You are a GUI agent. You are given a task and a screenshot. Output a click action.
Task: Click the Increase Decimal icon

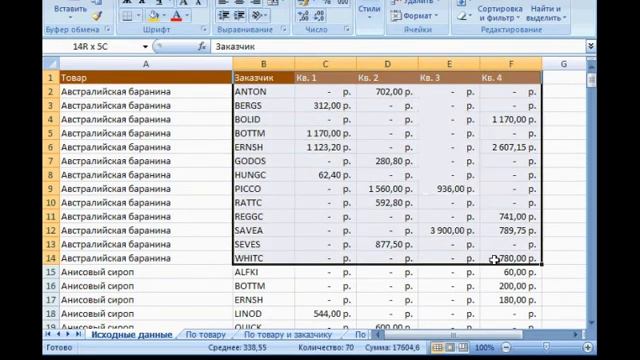[x=303, y=16]
